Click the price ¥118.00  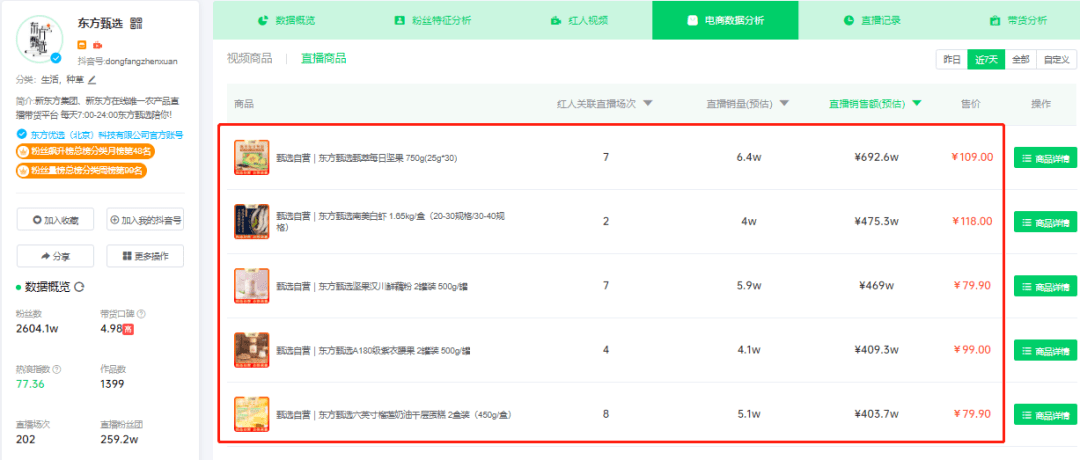tap(973, 221)
